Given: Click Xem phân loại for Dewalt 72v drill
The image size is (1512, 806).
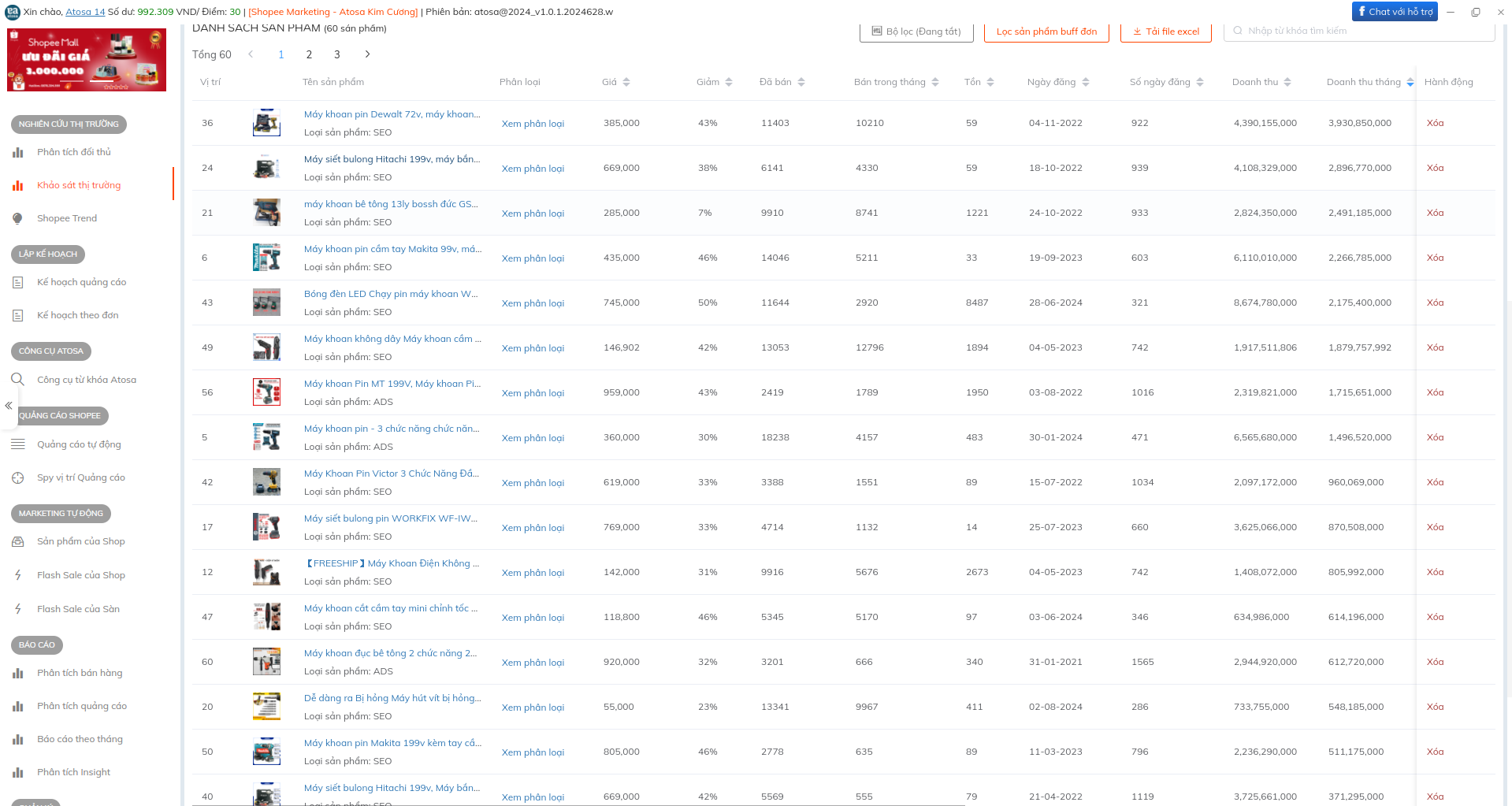Looking at the screenshot, I should 533,124.
